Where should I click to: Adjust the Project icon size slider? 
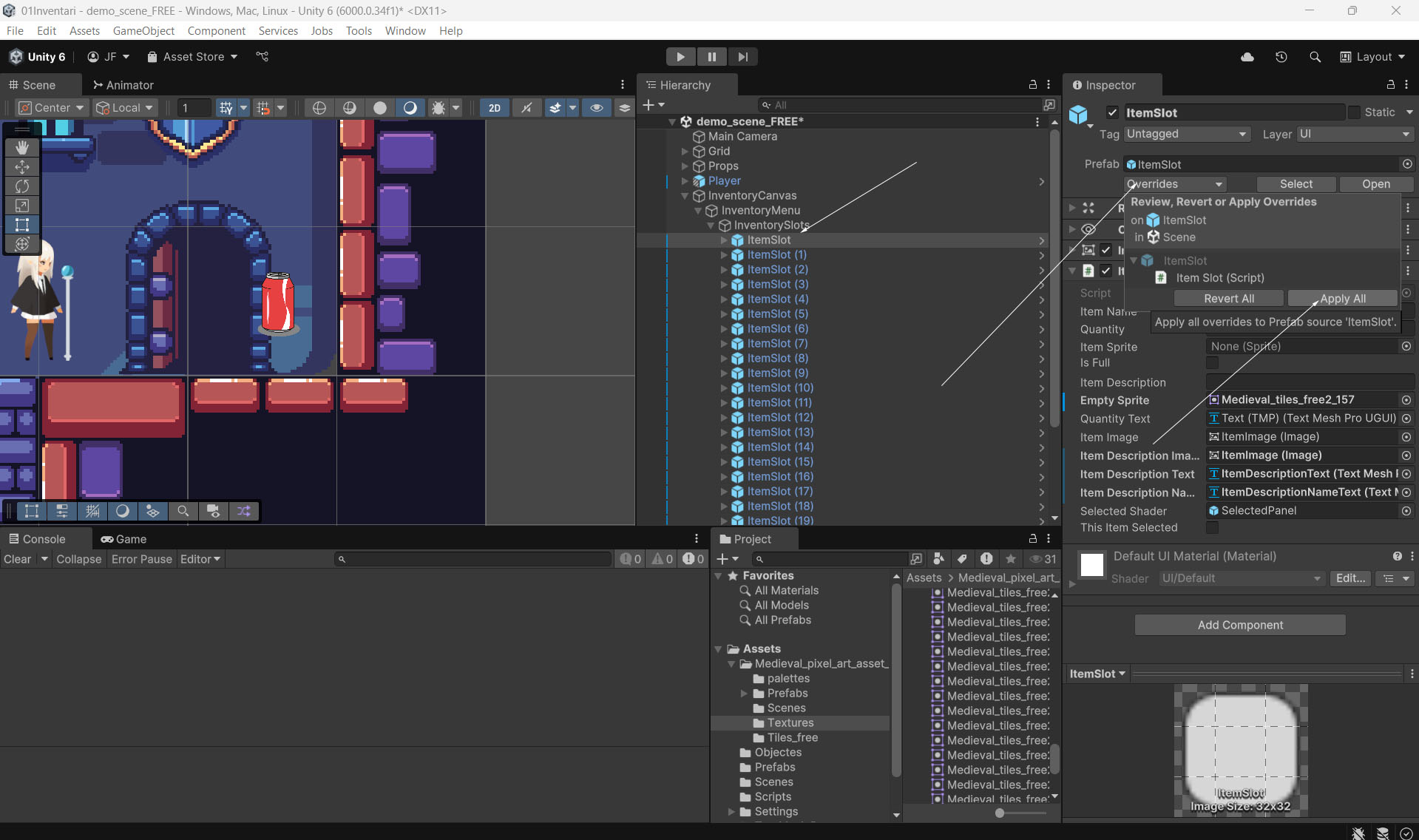tap(1000, 813)
